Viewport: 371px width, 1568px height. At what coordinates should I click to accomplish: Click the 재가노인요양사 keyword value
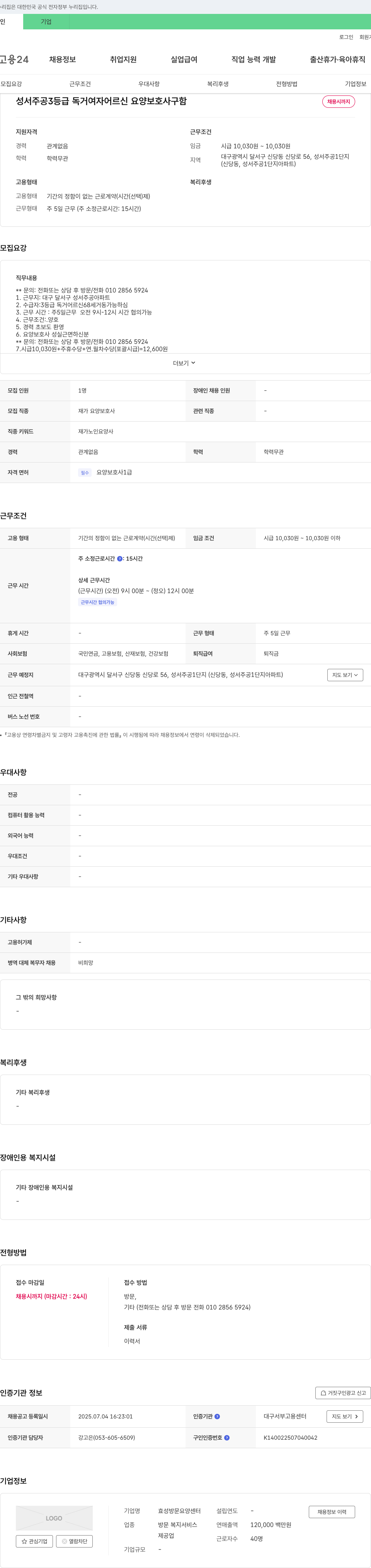(95, 432)
